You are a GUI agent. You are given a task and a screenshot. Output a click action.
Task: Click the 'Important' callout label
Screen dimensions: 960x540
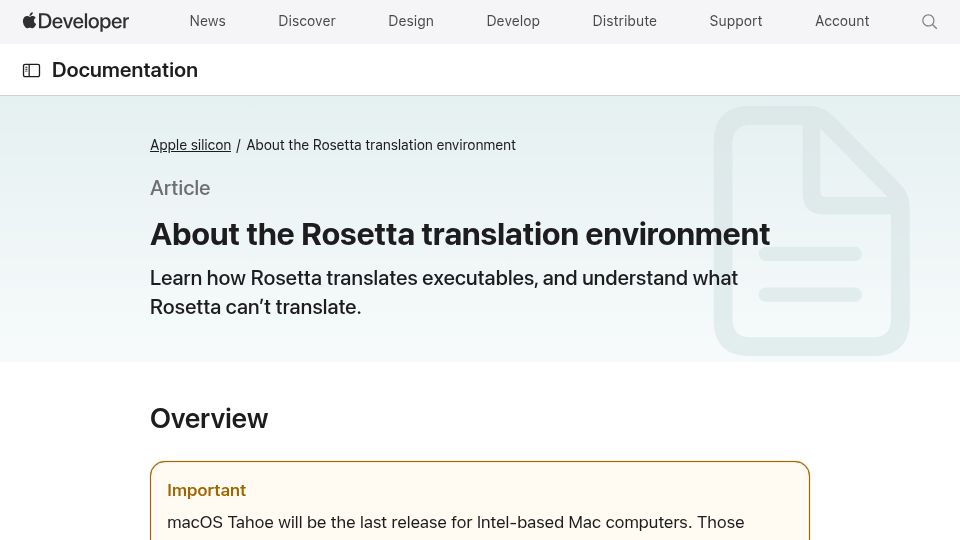pyautogui.click(x=206, y=490)
